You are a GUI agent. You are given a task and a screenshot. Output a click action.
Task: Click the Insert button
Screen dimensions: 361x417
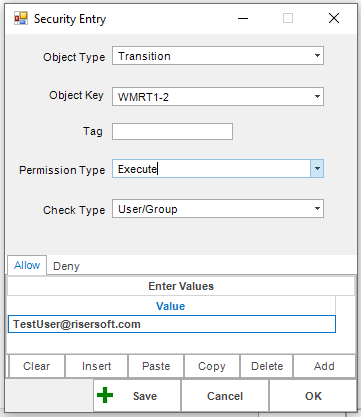[97, 366]
